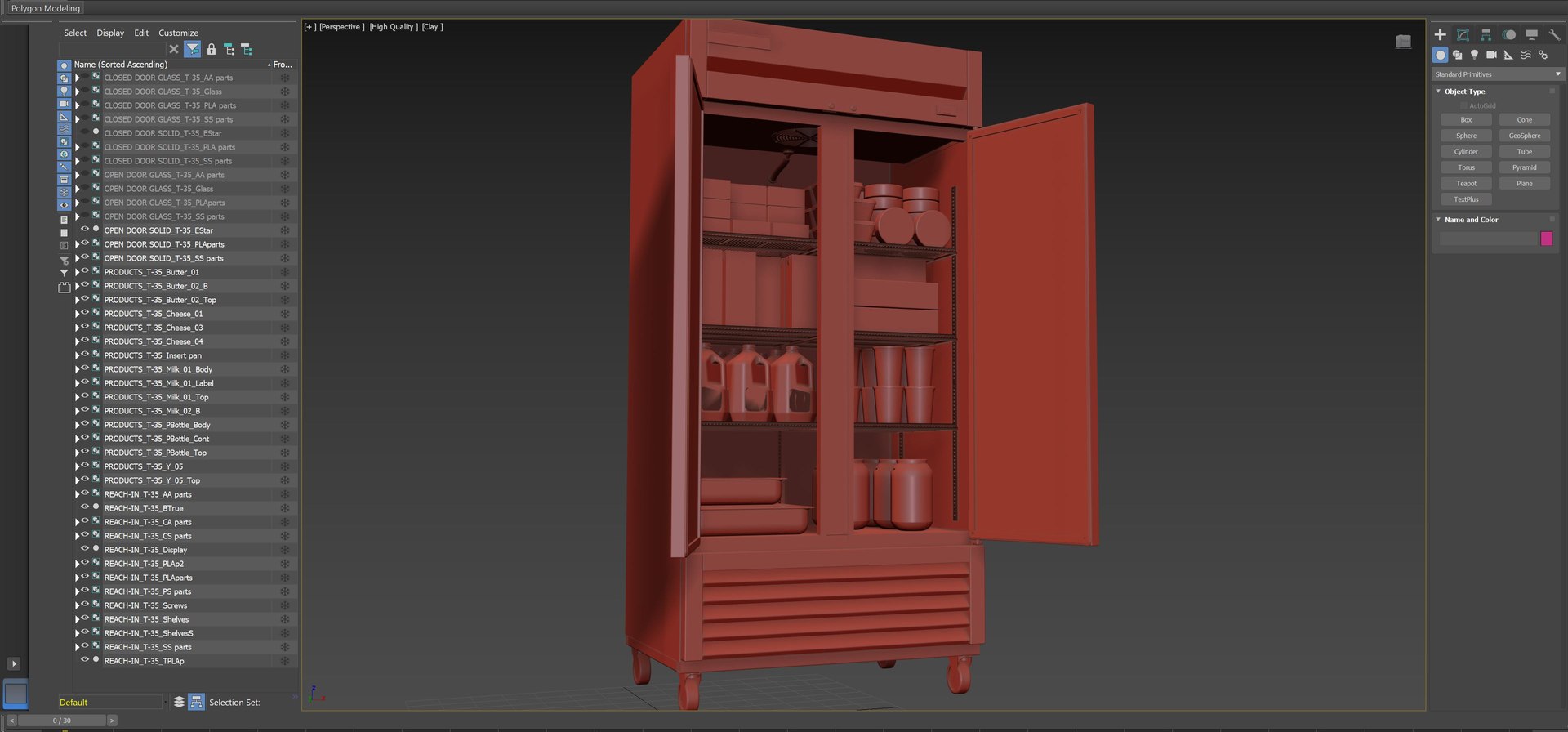Collapse the Object Type rollout
This screenshot has height=732, width=1568.
[1438, 91]
